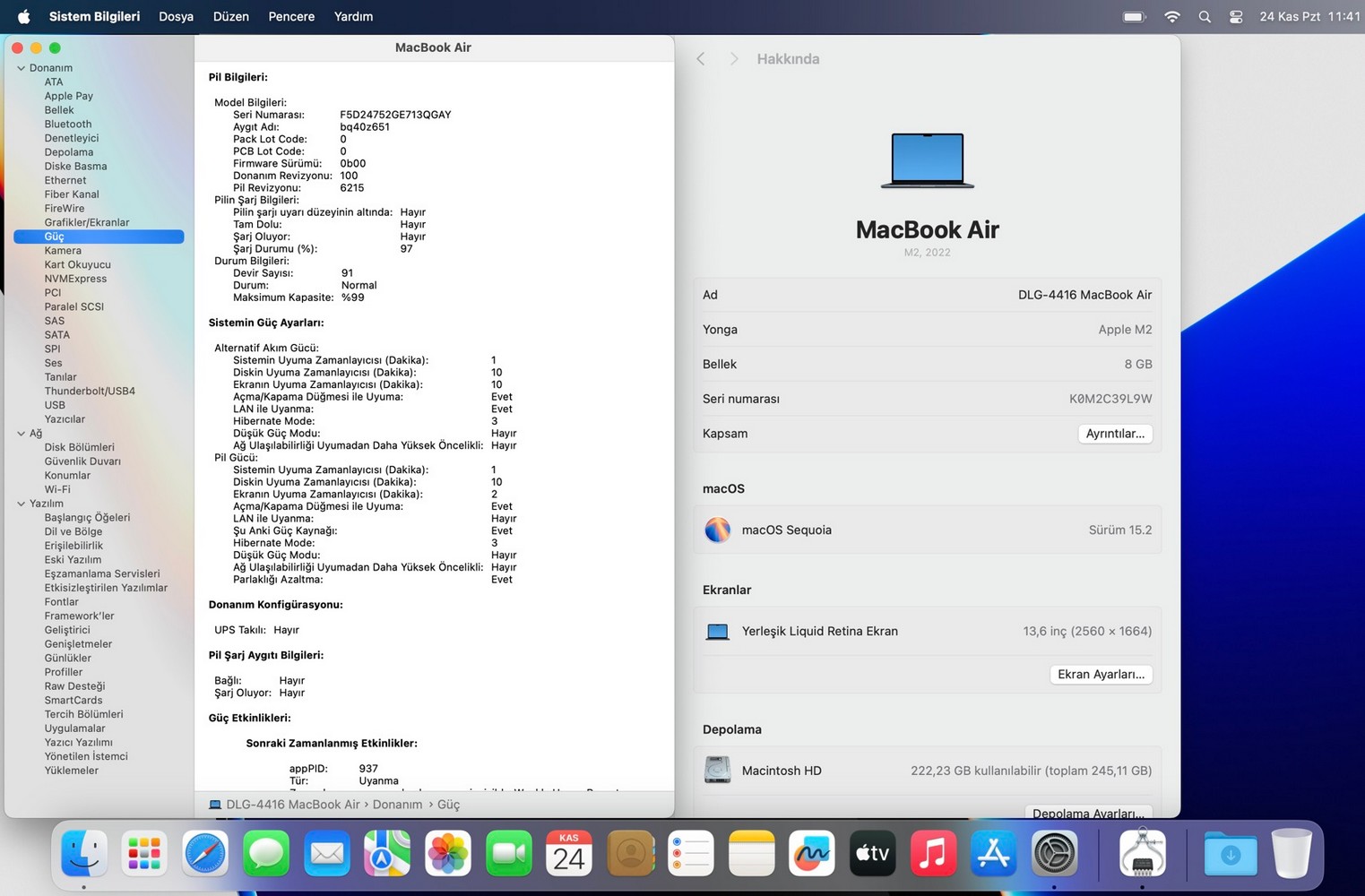Click Donanım in the bottom path bar
This screenshot has width=1365, height=896.
(x=397, y=805)
